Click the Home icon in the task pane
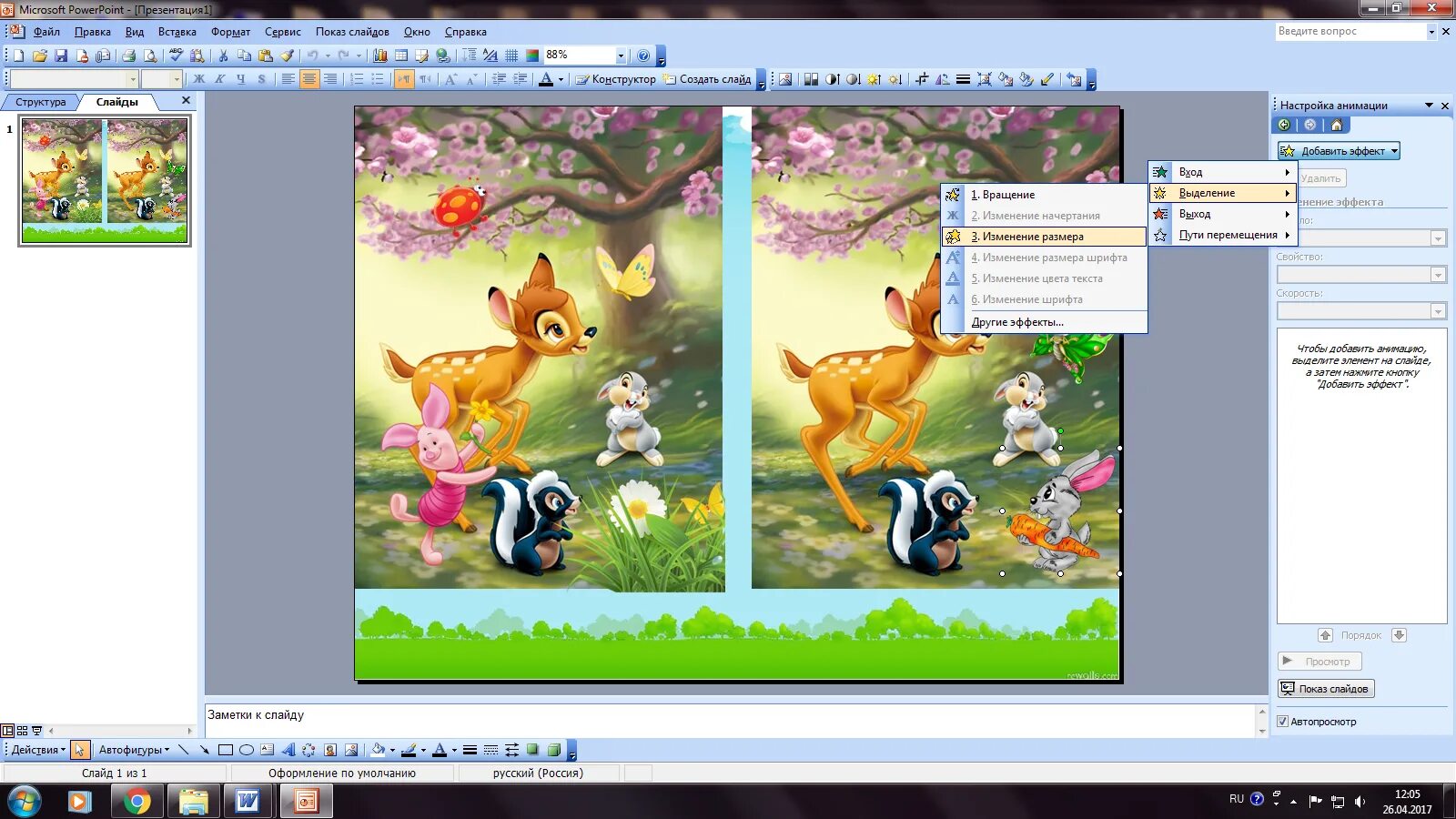This screenshot has width=1456, height=819. pos(1336,125)
